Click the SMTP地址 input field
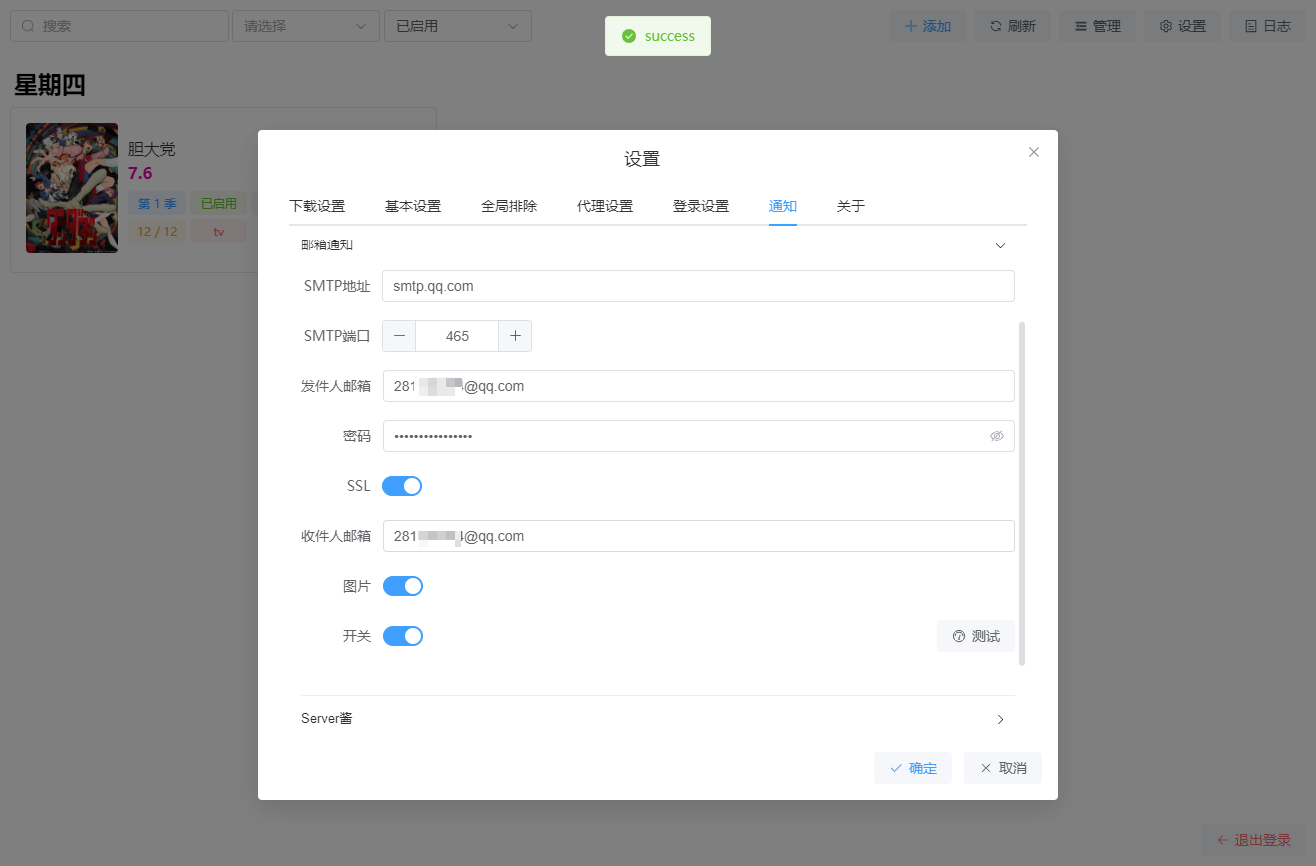Viewport: 1316px width, 866px height. (698, 286)
